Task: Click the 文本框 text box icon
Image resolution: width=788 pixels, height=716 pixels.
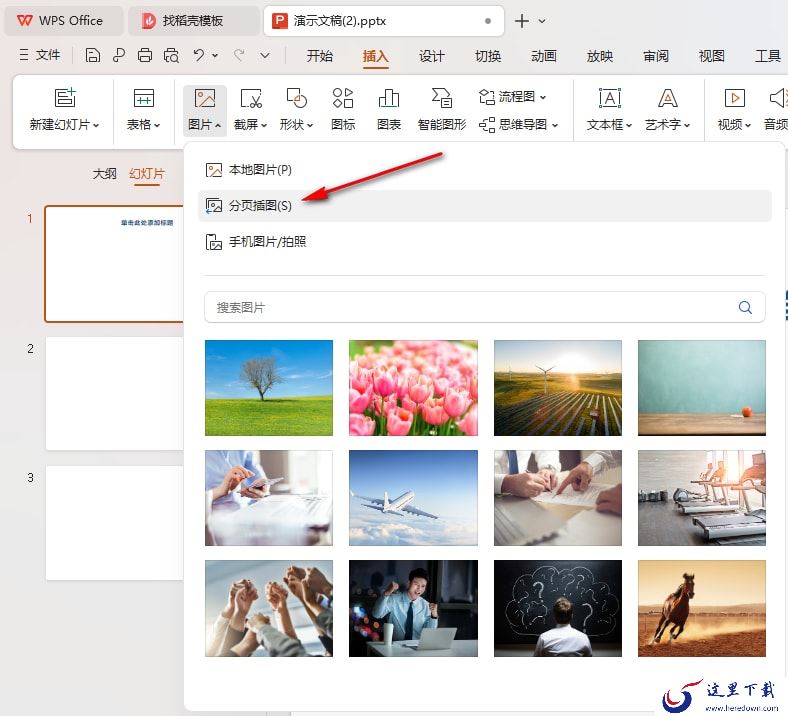Action: click(x=610, y=98)
